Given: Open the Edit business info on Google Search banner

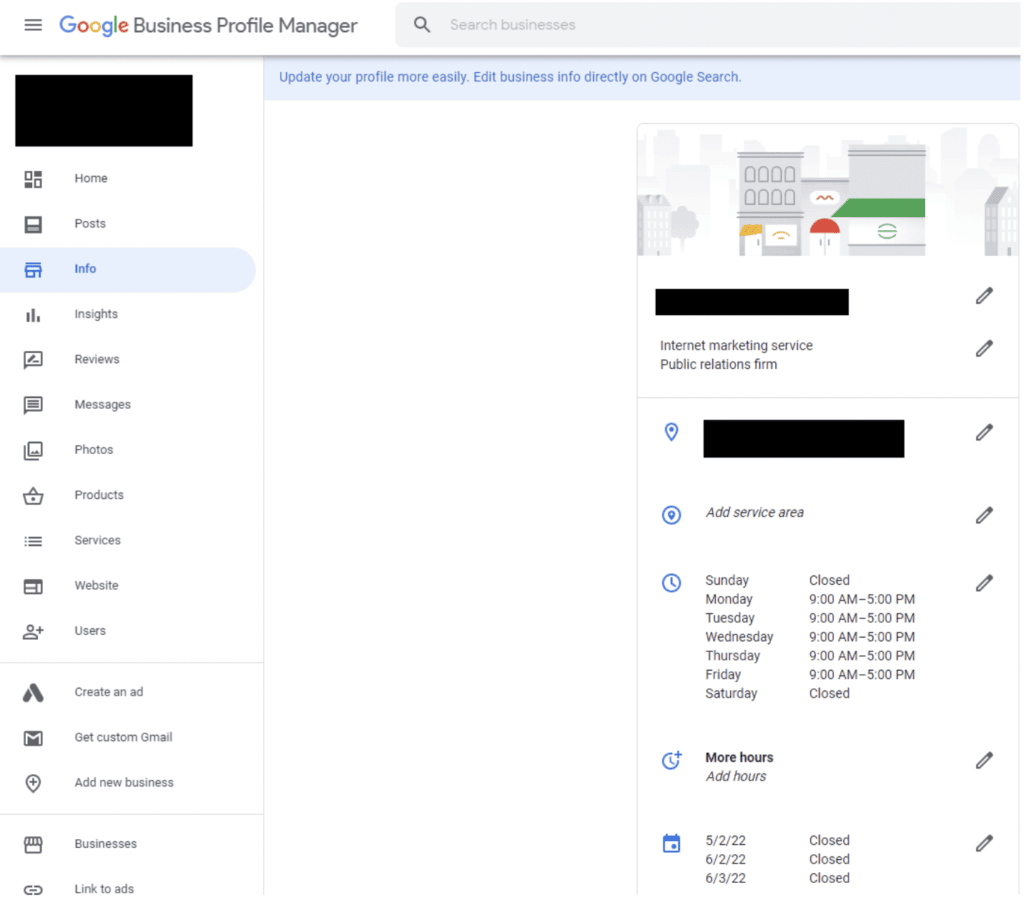Looking at the screenshot, I should pyautogui.click(x=510, y=77).
